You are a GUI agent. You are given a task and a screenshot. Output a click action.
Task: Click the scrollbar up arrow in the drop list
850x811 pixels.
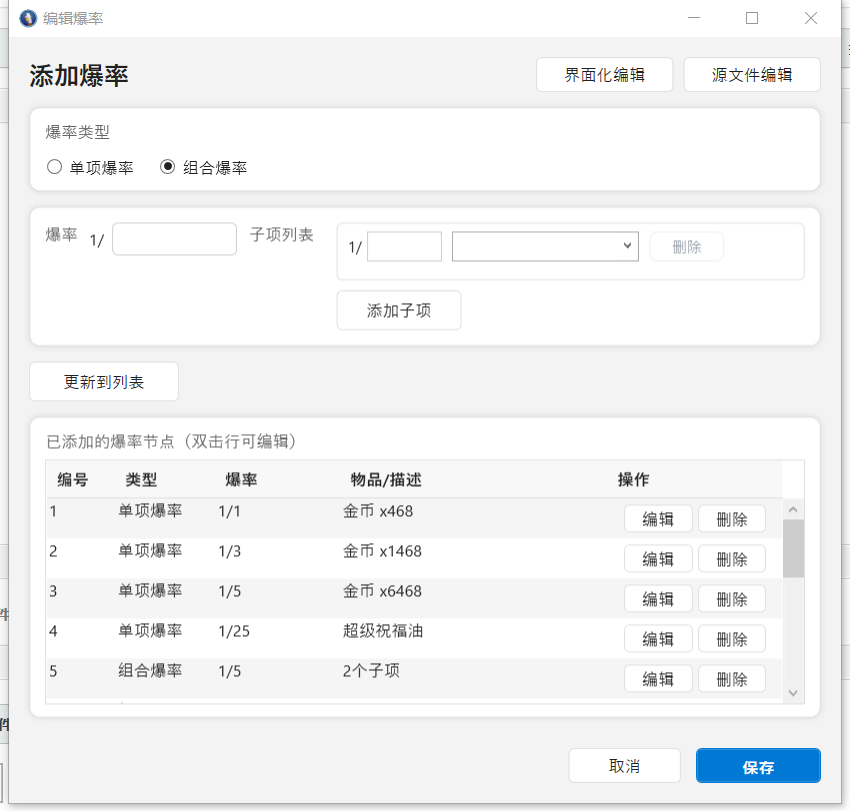point(792,508)
